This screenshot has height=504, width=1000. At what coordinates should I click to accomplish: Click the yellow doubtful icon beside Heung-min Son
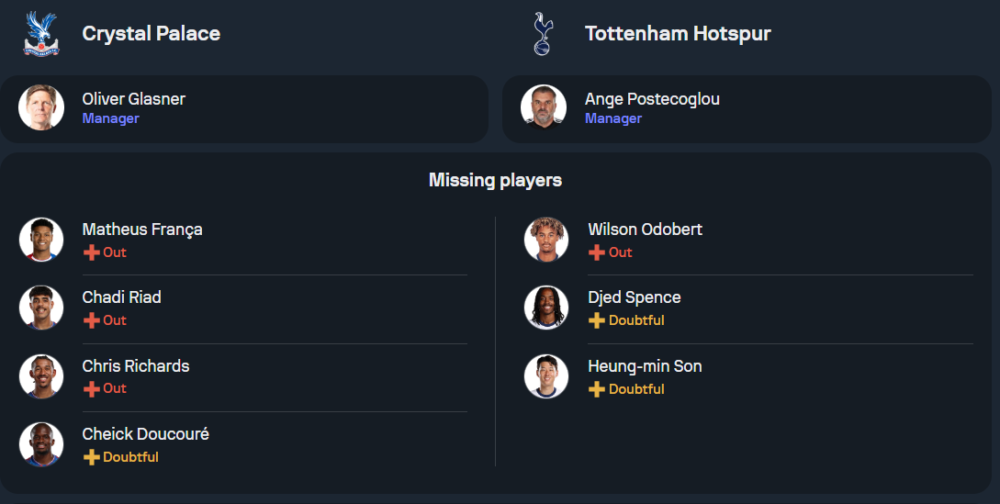pyautogui.click(x=597, y=389)
